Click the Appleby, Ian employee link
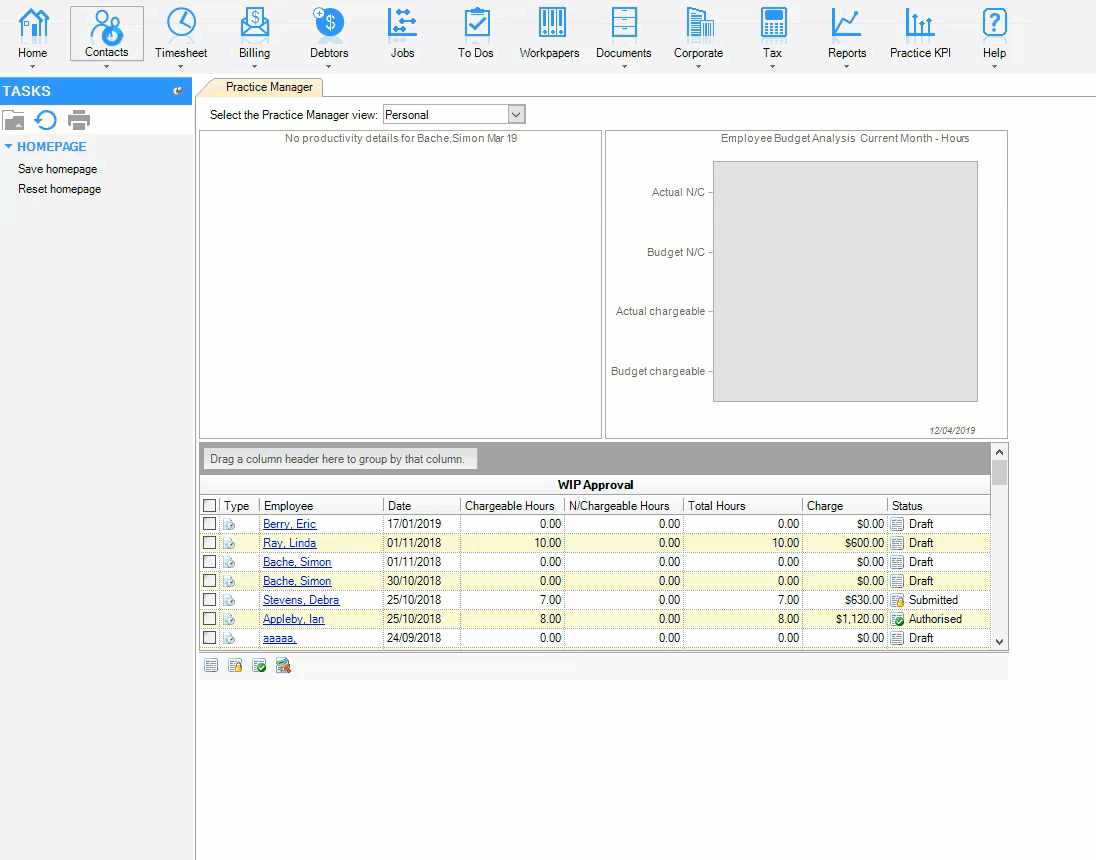Screen dimensions: 1096x860 [x=293, y=619]
